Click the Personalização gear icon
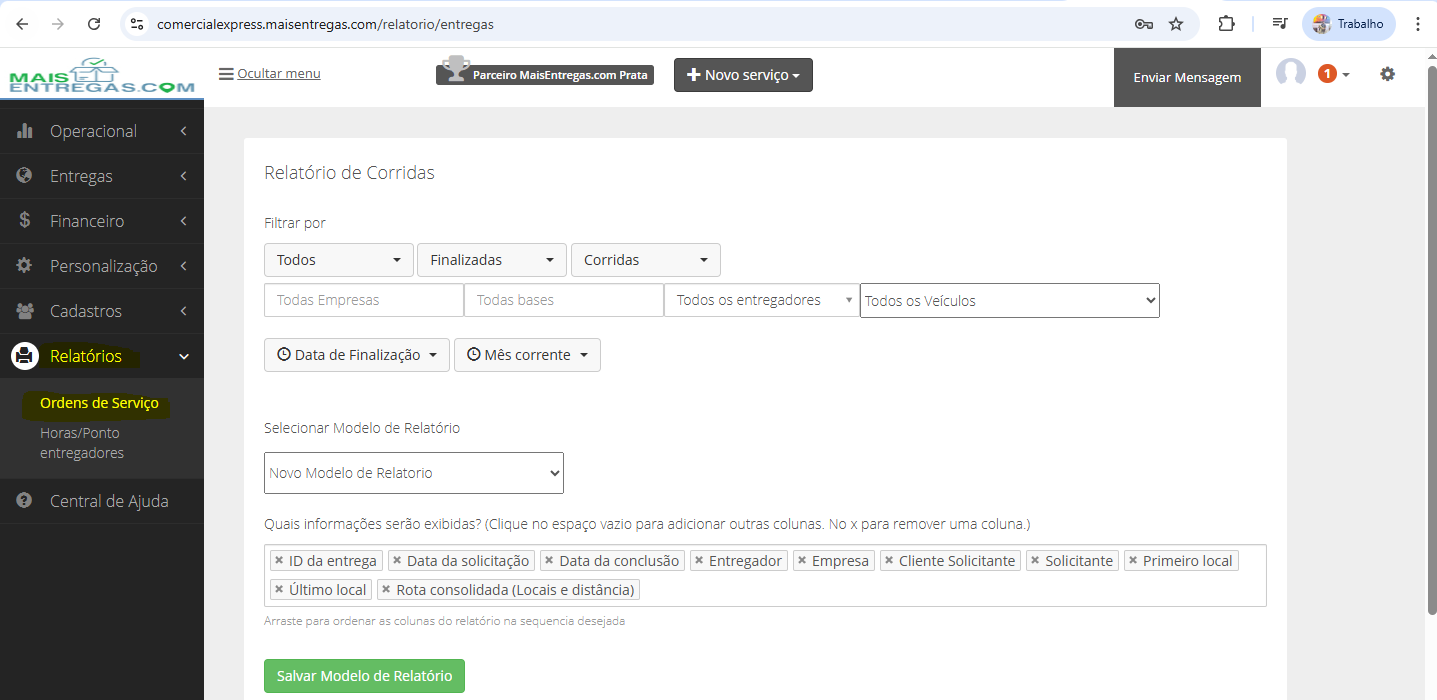 click(x=25, y=266)
